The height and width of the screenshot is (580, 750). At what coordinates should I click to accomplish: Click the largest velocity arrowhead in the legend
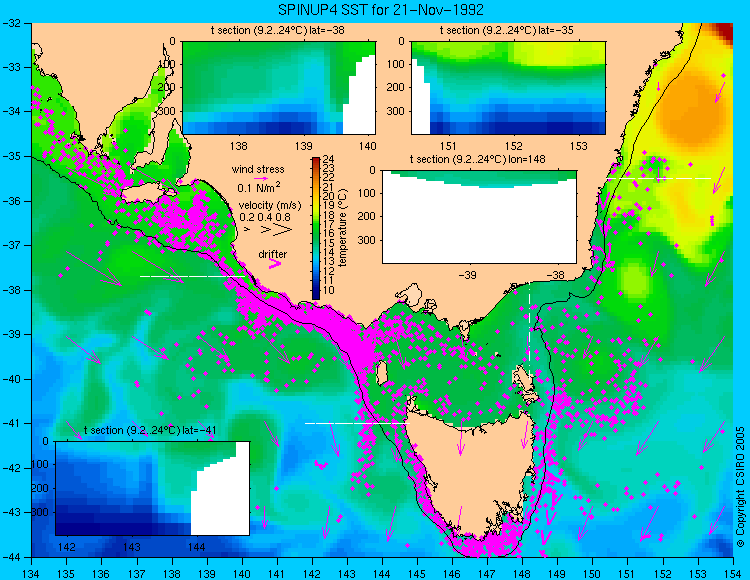coord(282,230)
